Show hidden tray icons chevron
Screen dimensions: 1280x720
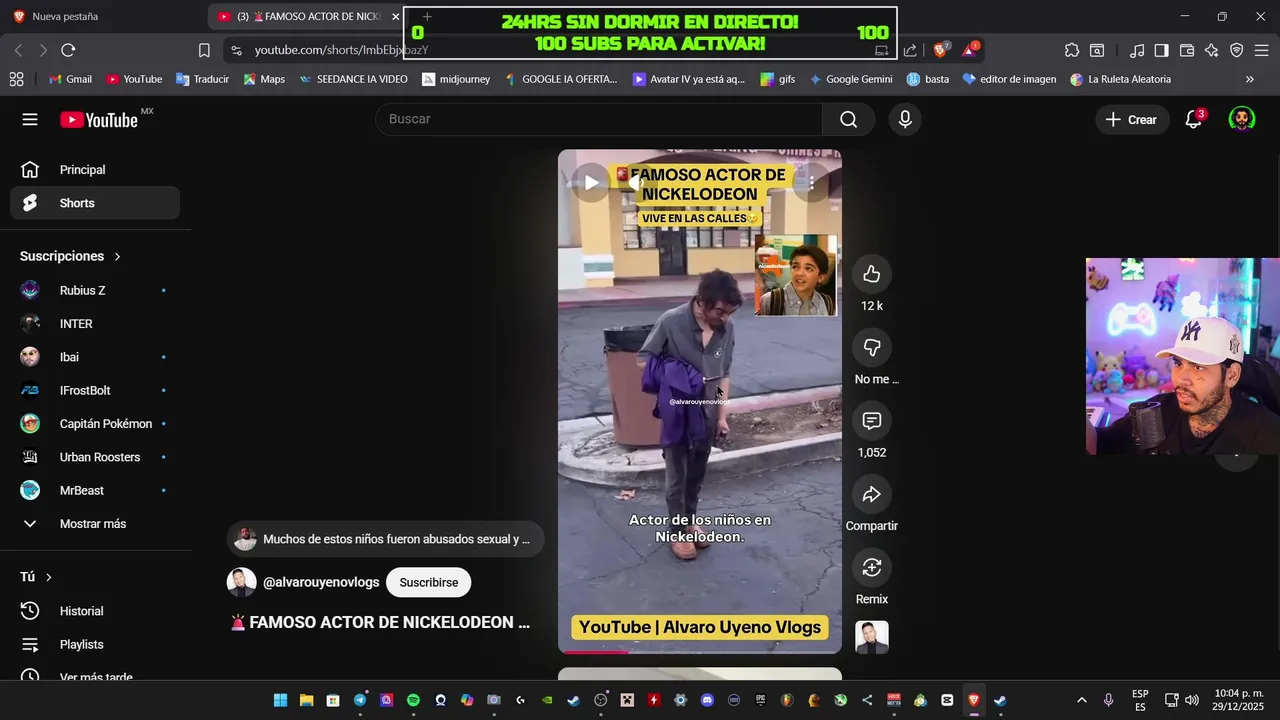[1081, 700]
